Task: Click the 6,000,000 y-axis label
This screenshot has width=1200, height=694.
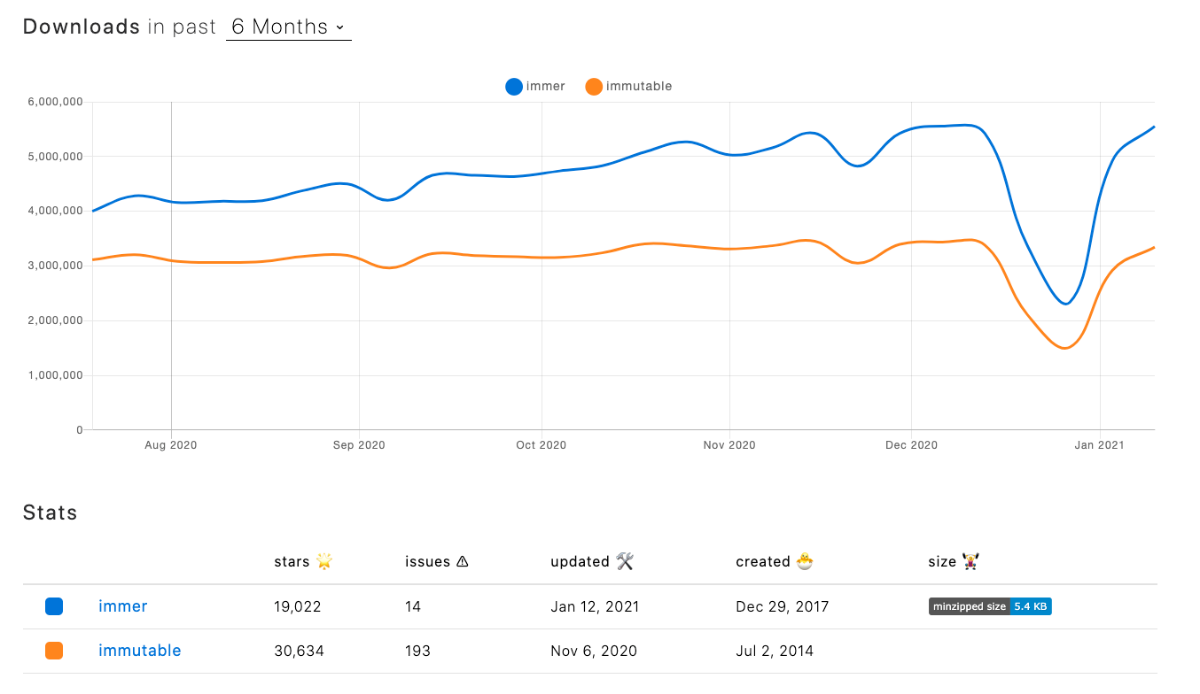Action: 56,102
